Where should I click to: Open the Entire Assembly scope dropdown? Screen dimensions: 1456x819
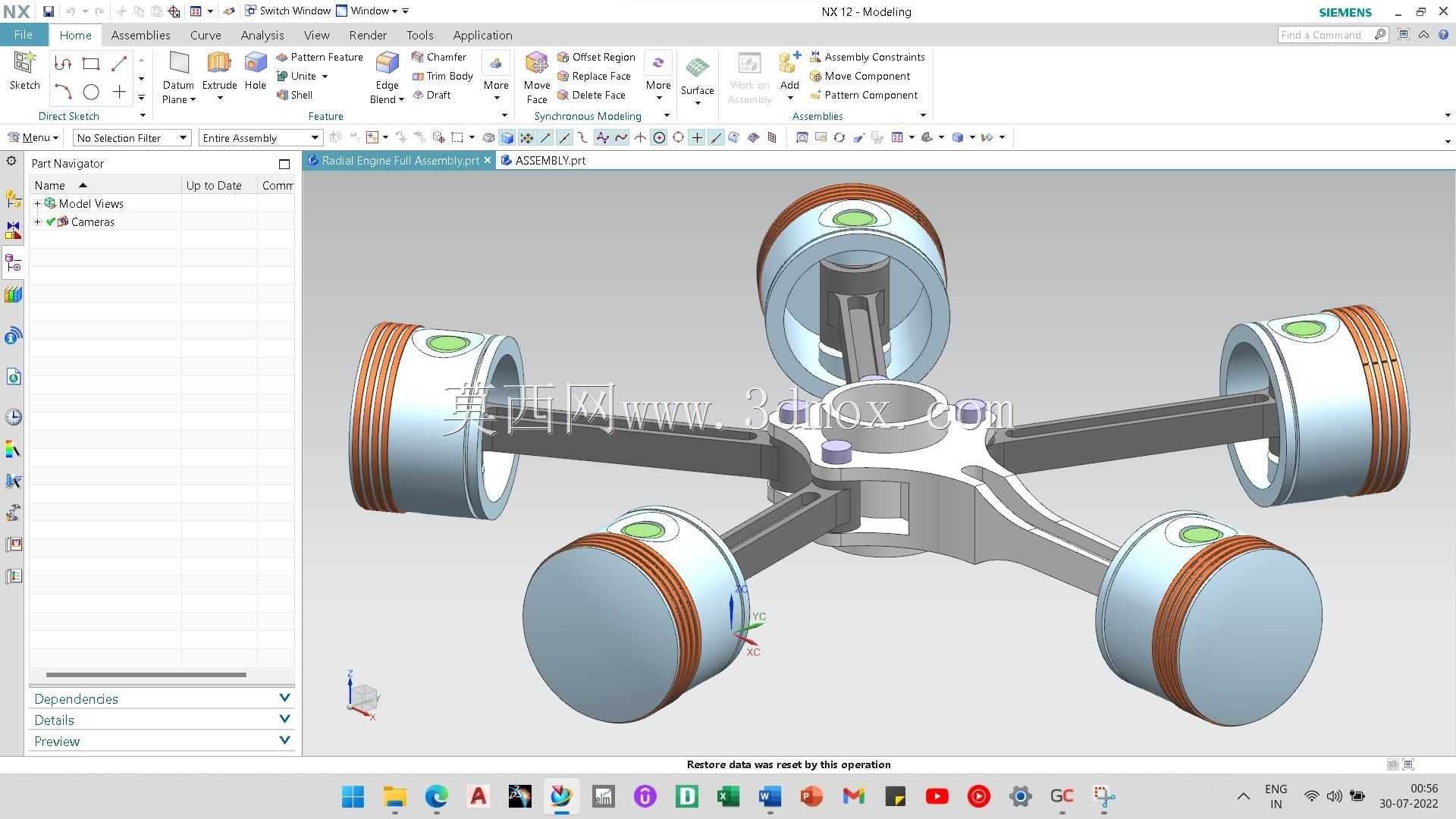(x=261, y=137)
